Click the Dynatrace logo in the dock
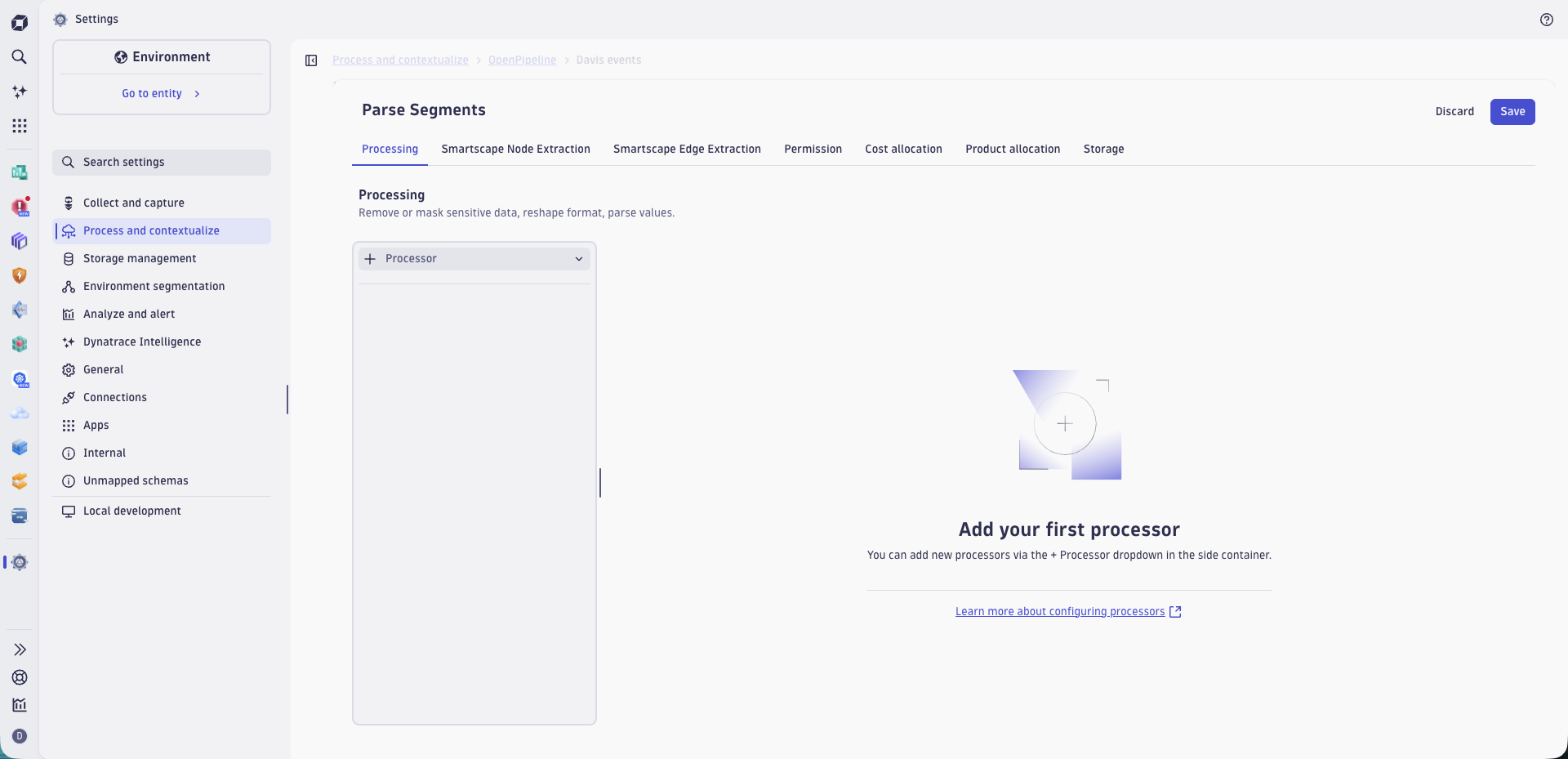 tap(20, 22)
